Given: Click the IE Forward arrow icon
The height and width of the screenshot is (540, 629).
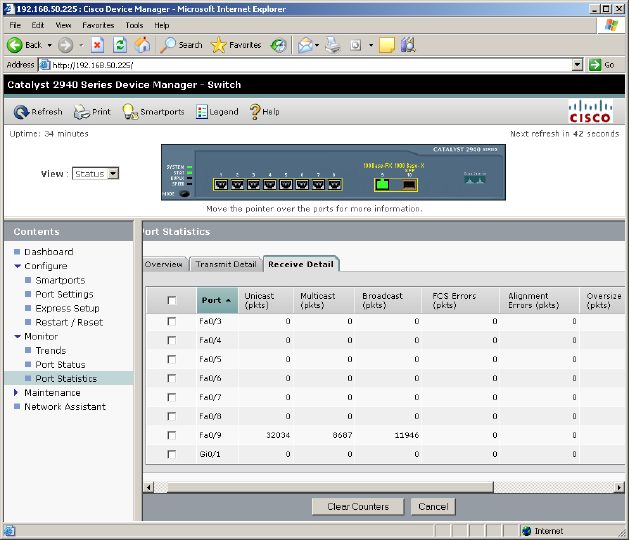Looking at the screenshot, I should 65,45.
